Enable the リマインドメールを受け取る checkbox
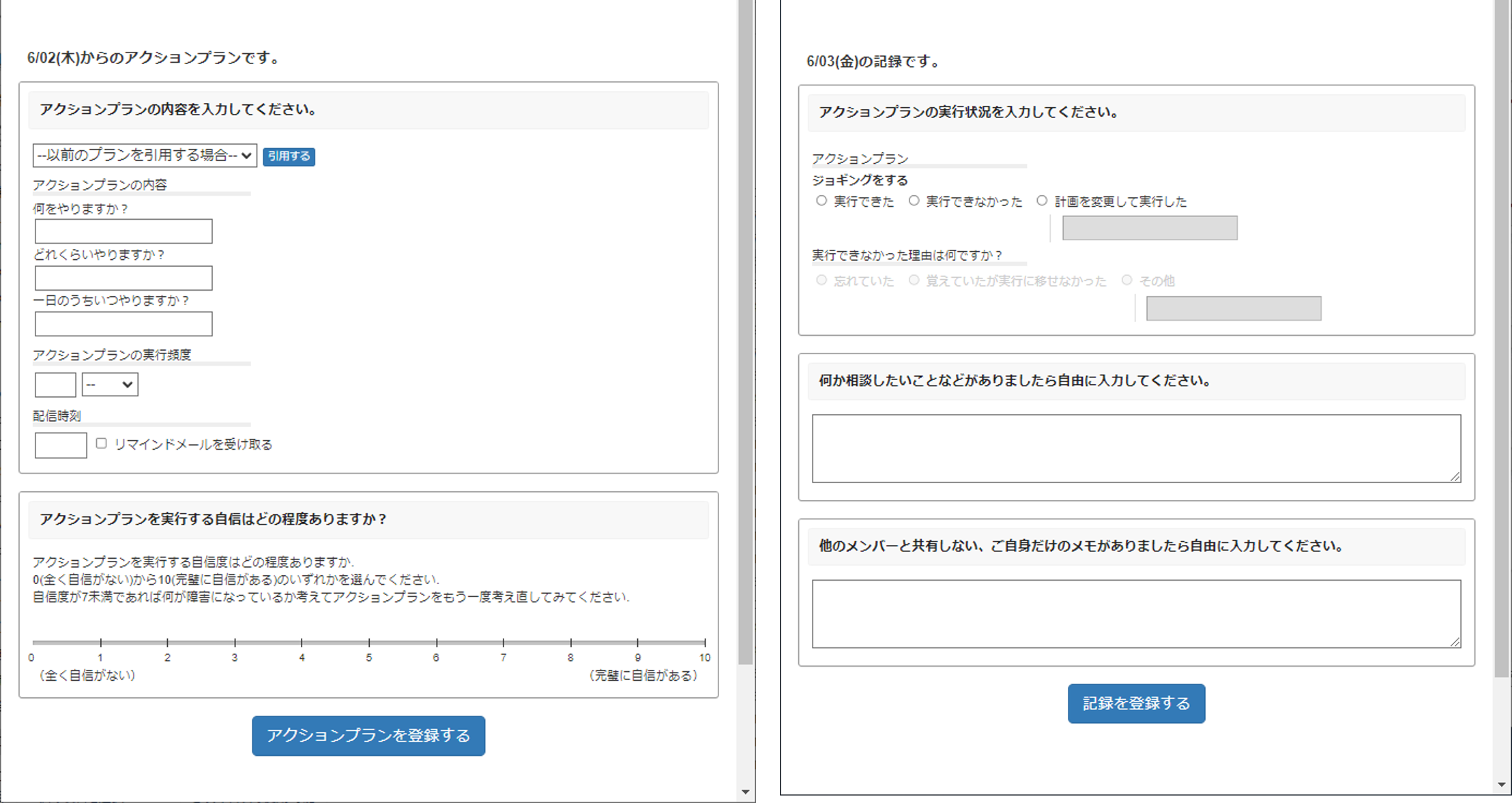Image resolution: width=1512 pixels, height=803 pixels. click(100, 443)
